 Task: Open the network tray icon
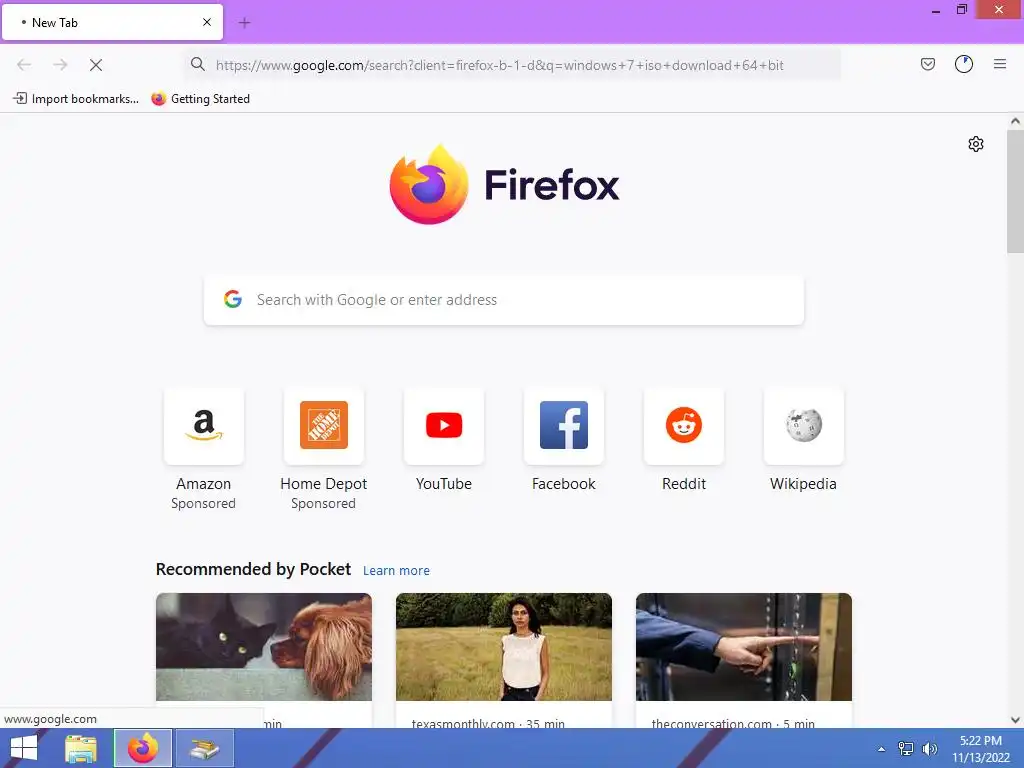[x=906, y=748]
